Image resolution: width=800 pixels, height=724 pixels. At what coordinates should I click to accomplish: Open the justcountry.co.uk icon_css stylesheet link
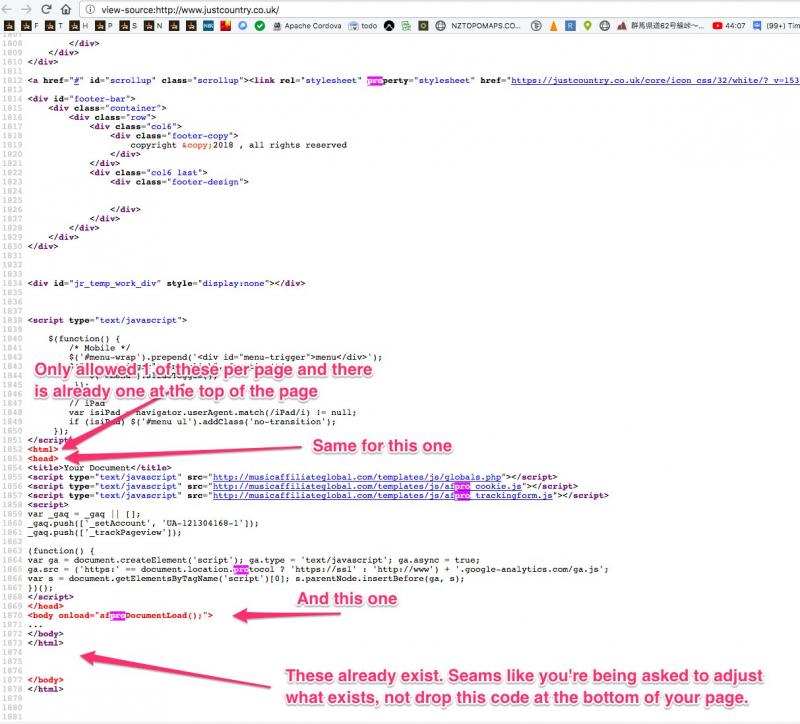pos(655,80)
